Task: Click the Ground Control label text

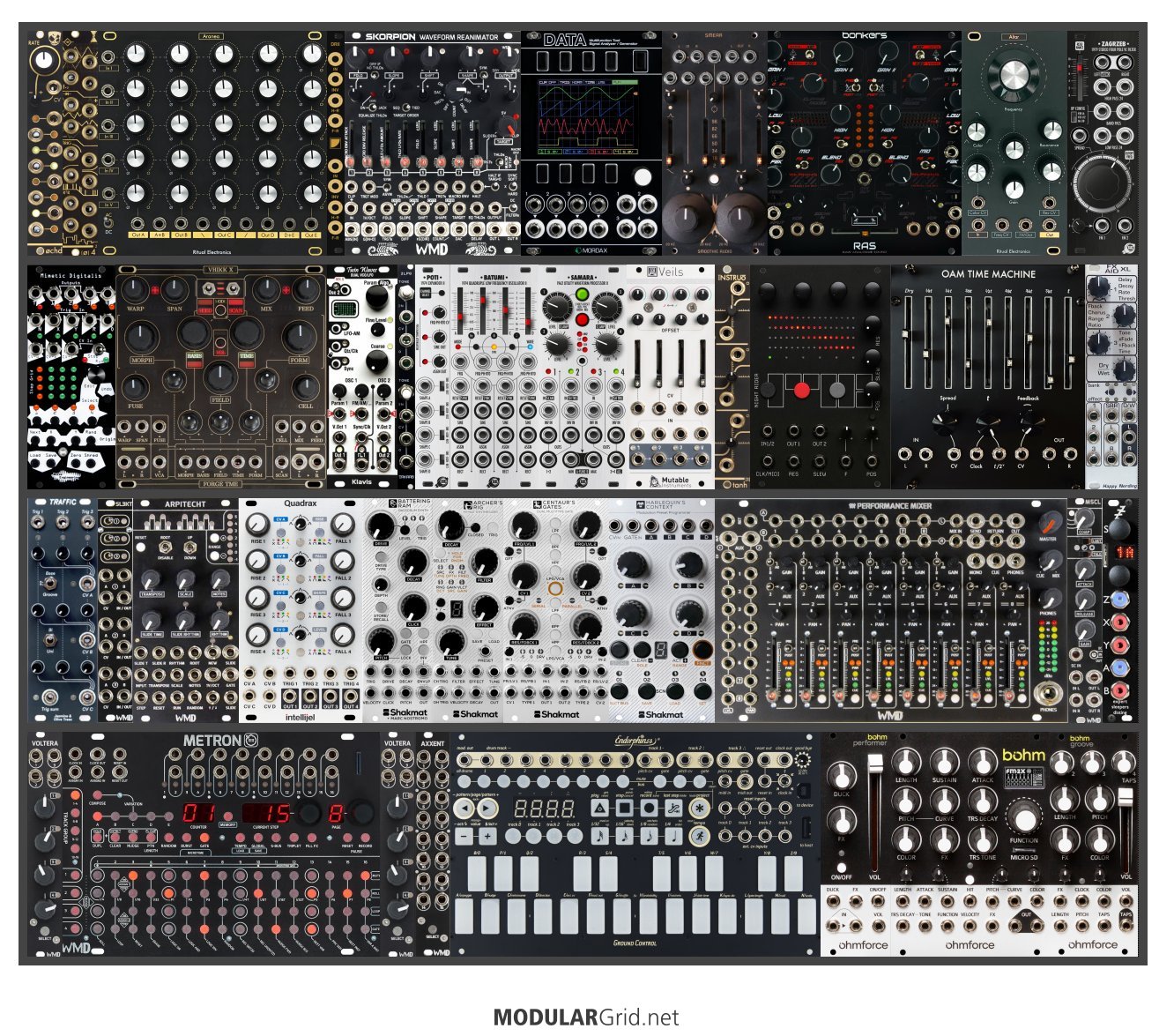Action: tap(635, 943)
